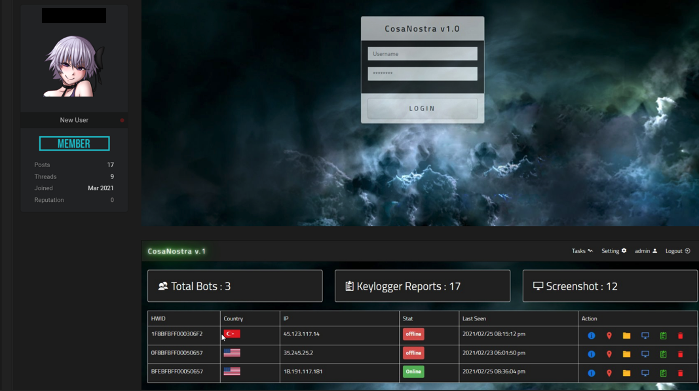Click the anime avatar thumbnail
This screenshot has height=391, width=699.
[x=74, y=66]
